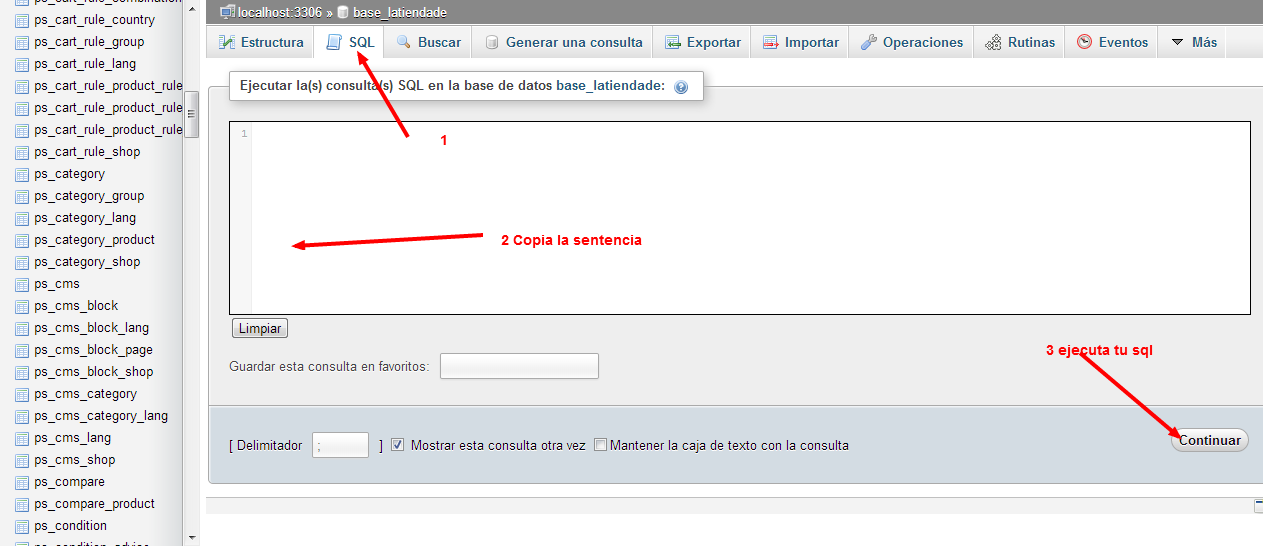Screen dimensions: 1263x546
Task: Select the ps_category_product table
Action: [x=94, y=240]
